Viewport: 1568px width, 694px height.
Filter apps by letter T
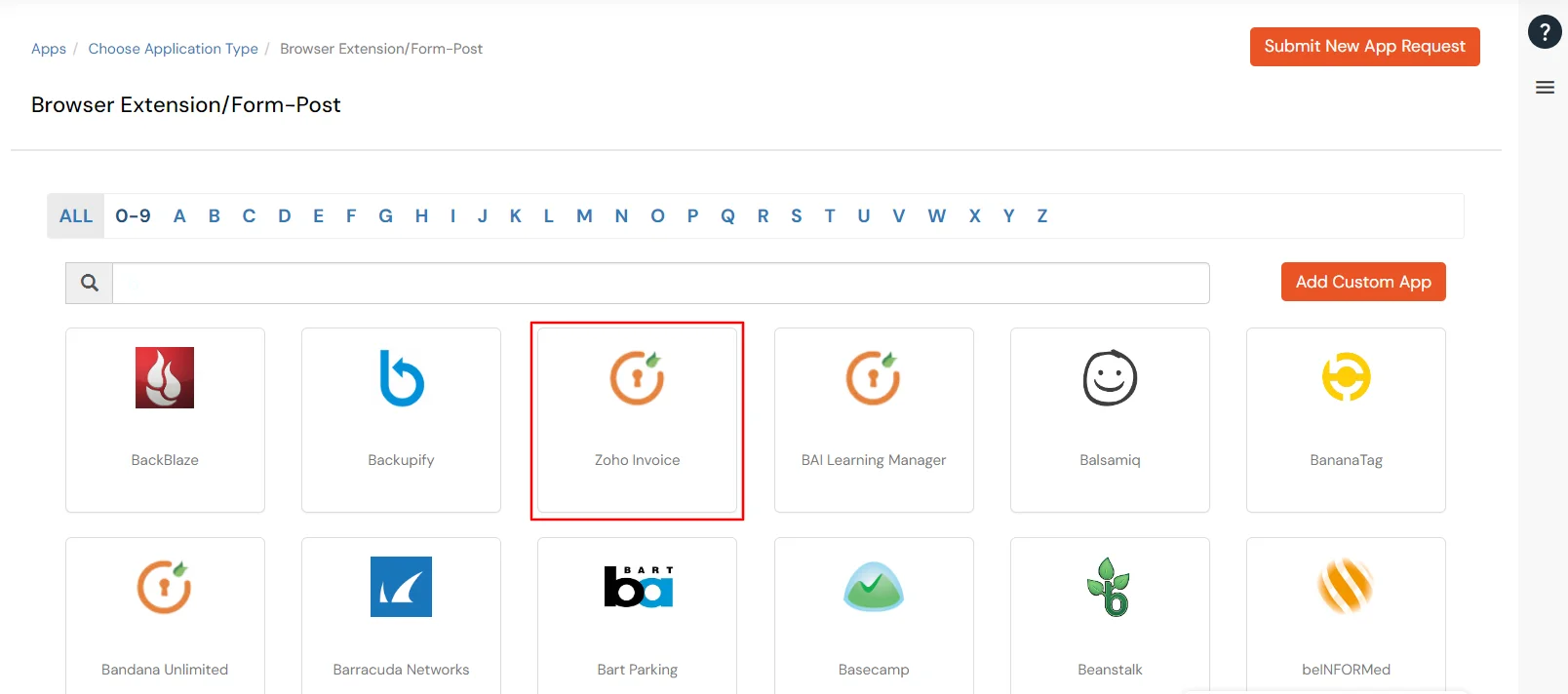pos(830,216)
